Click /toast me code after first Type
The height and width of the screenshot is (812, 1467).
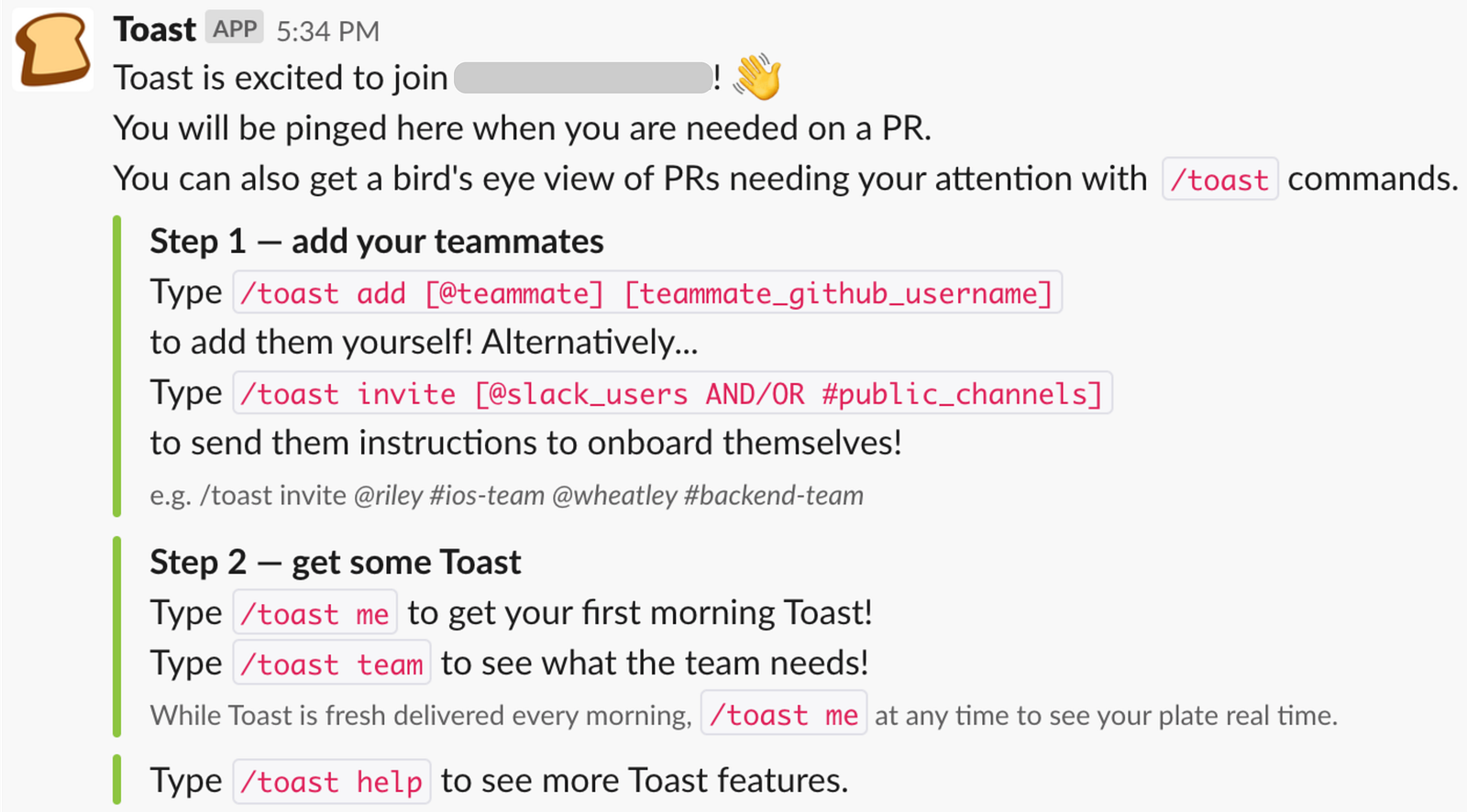314,614
